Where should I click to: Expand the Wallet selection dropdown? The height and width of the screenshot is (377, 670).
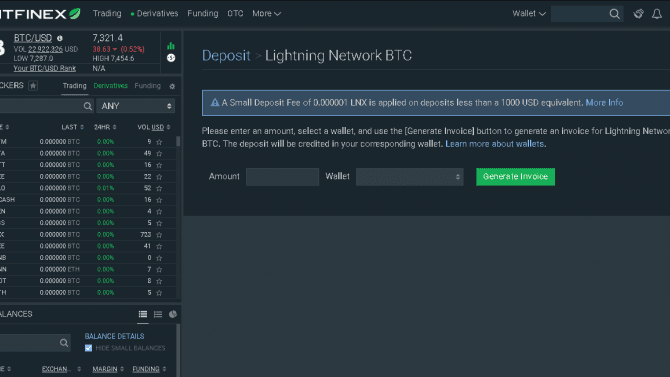pyautogui.click(x=409, y=177)
